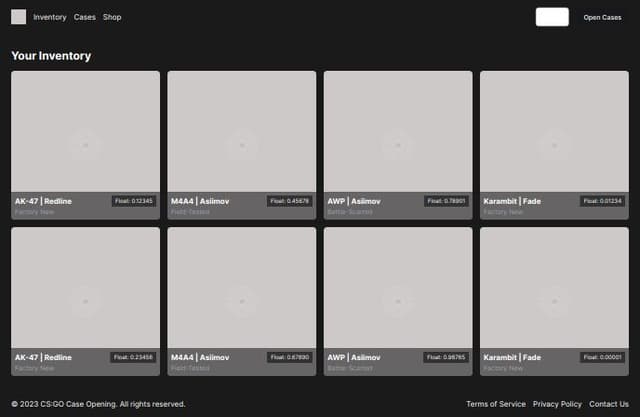
Task: Open AK-47 Redline image with float 0.23456
Action: [x=85, y=288]
